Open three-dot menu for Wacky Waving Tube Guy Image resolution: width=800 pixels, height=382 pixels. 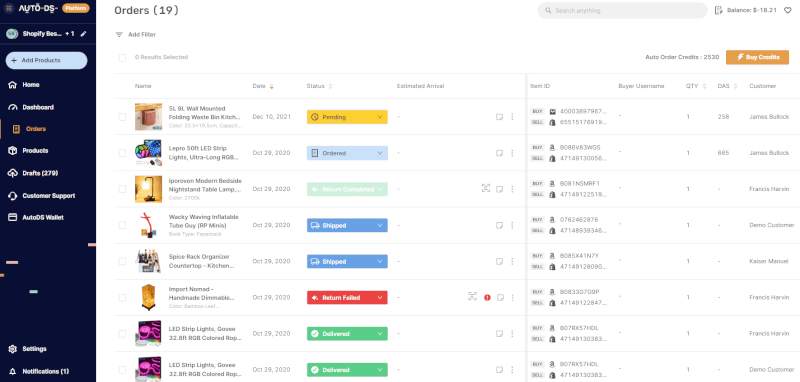tap(512, 225)
